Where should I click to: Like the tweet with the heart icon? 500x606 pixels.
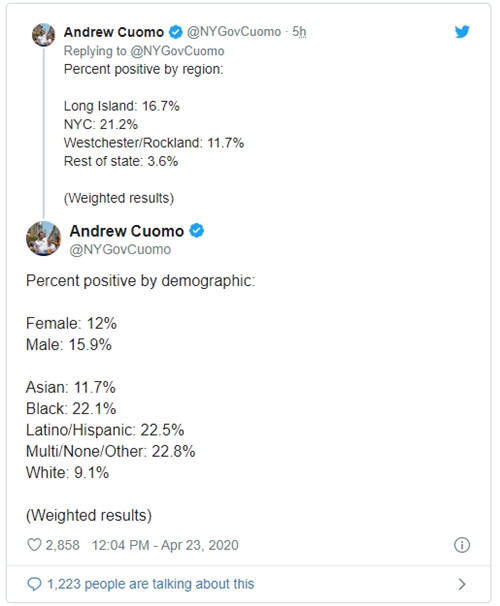(34, 545)
